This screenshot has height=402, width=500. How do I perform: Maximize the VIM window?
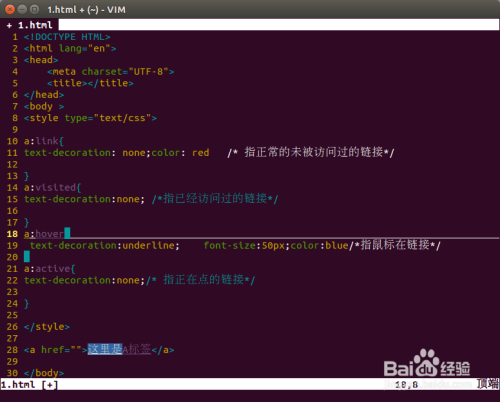[x=34, y=9]
